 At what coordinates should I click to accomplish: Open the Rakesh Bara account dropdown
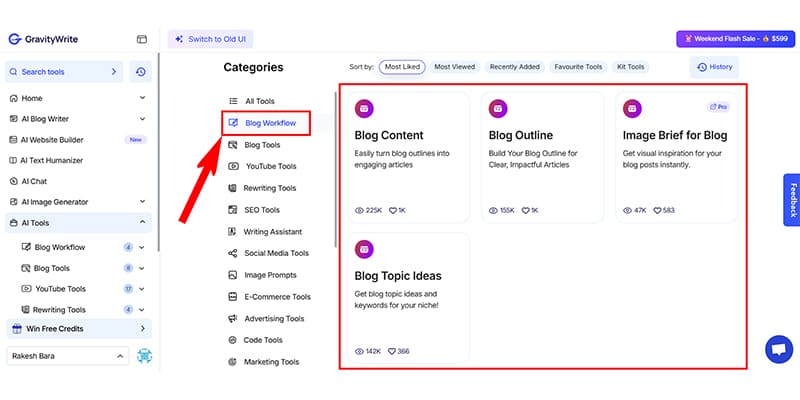coord(68,356)
